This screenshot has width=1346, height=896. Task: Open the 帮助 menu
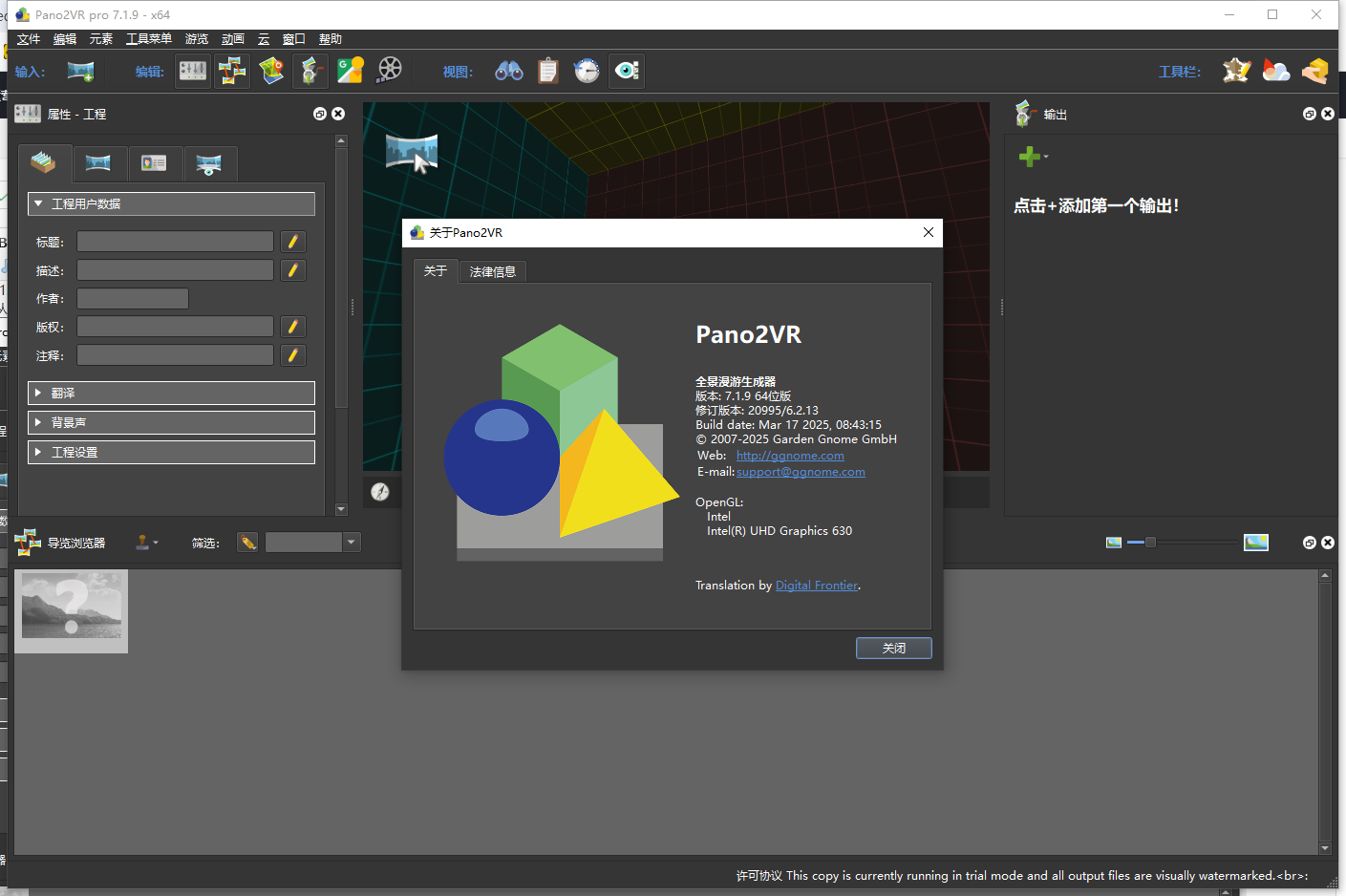click(x=331, y=39)
